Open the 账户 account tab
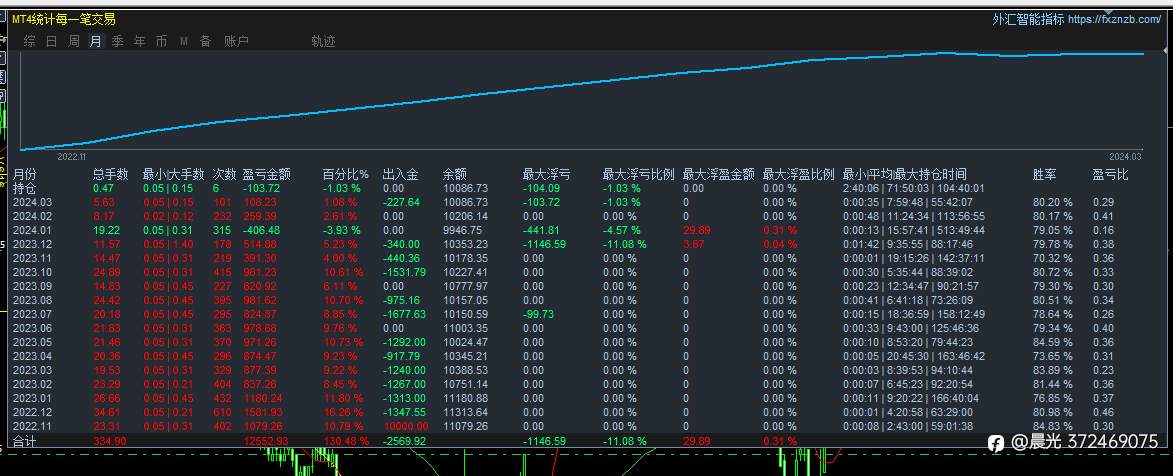1173x476 pixels. (236, 42)
